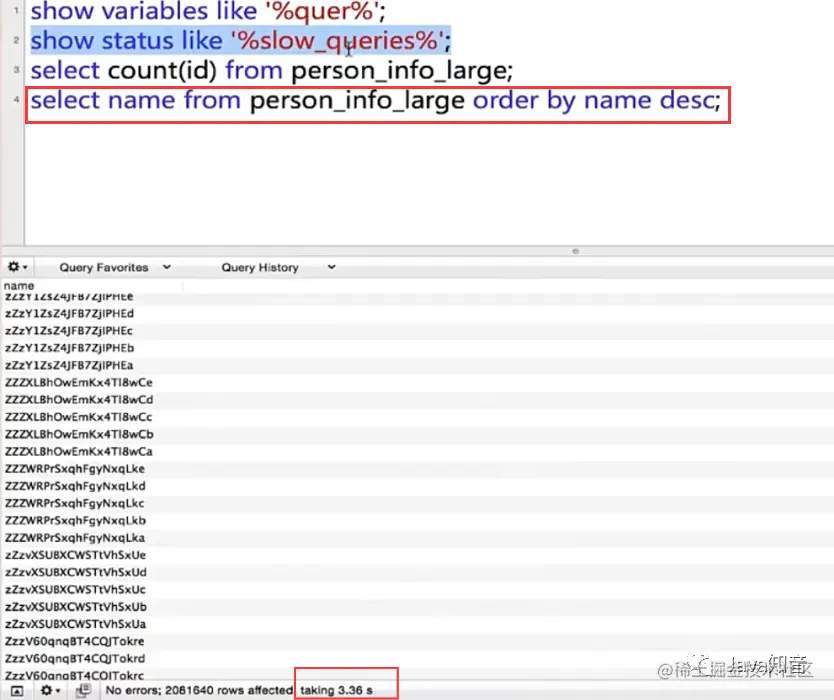Click the highlighted 'show status like' query line
This screenshot has height=700, width=834.
point(240,41)
